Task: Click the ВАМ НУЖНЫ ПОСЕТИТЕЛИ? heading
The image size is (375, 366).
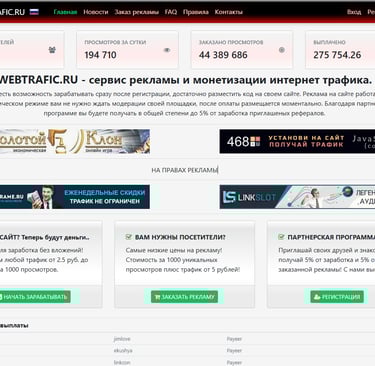Action: tap(180, 237)
